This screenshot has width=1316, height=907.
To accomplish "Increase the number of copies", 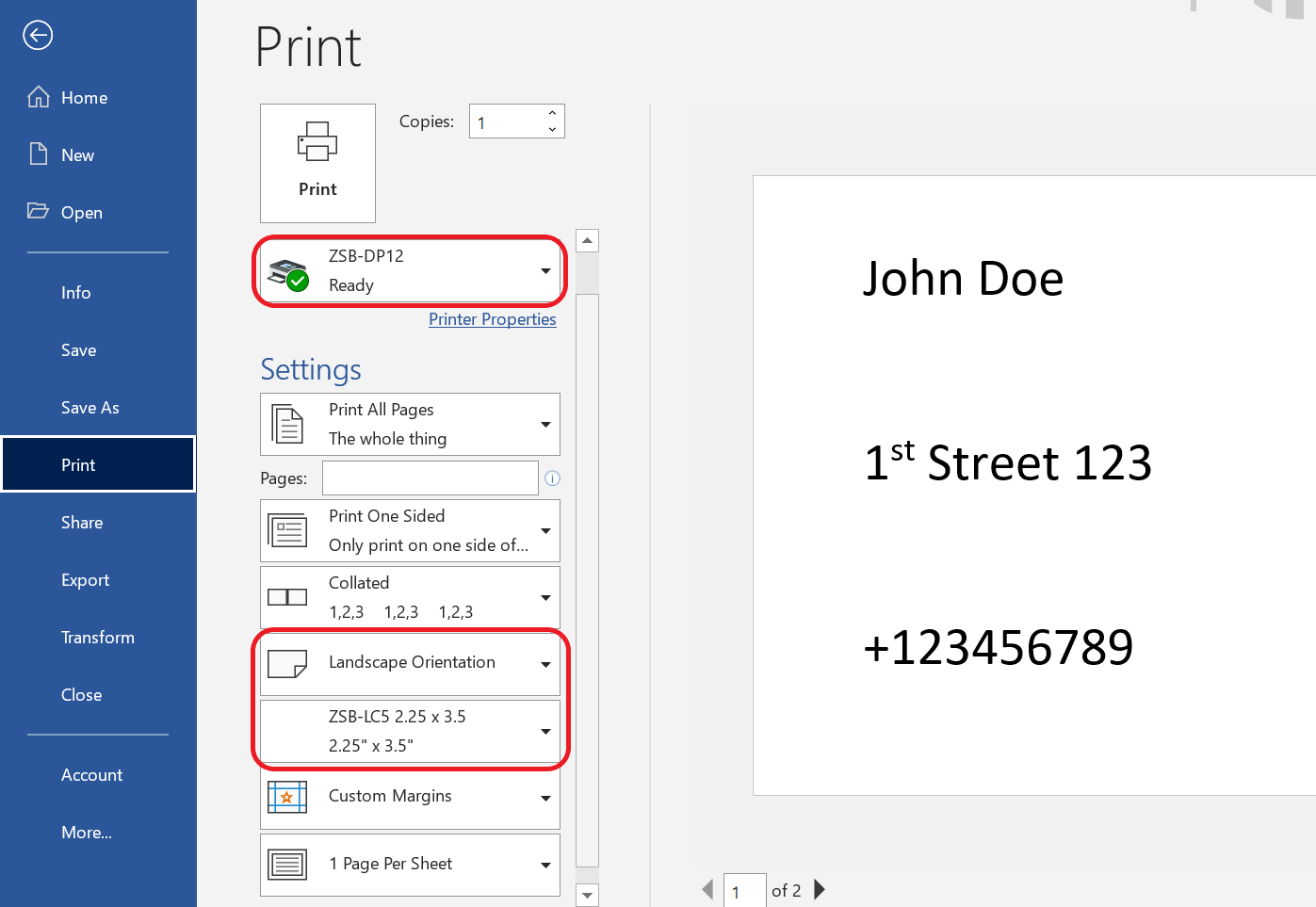I will click(552, 113).
